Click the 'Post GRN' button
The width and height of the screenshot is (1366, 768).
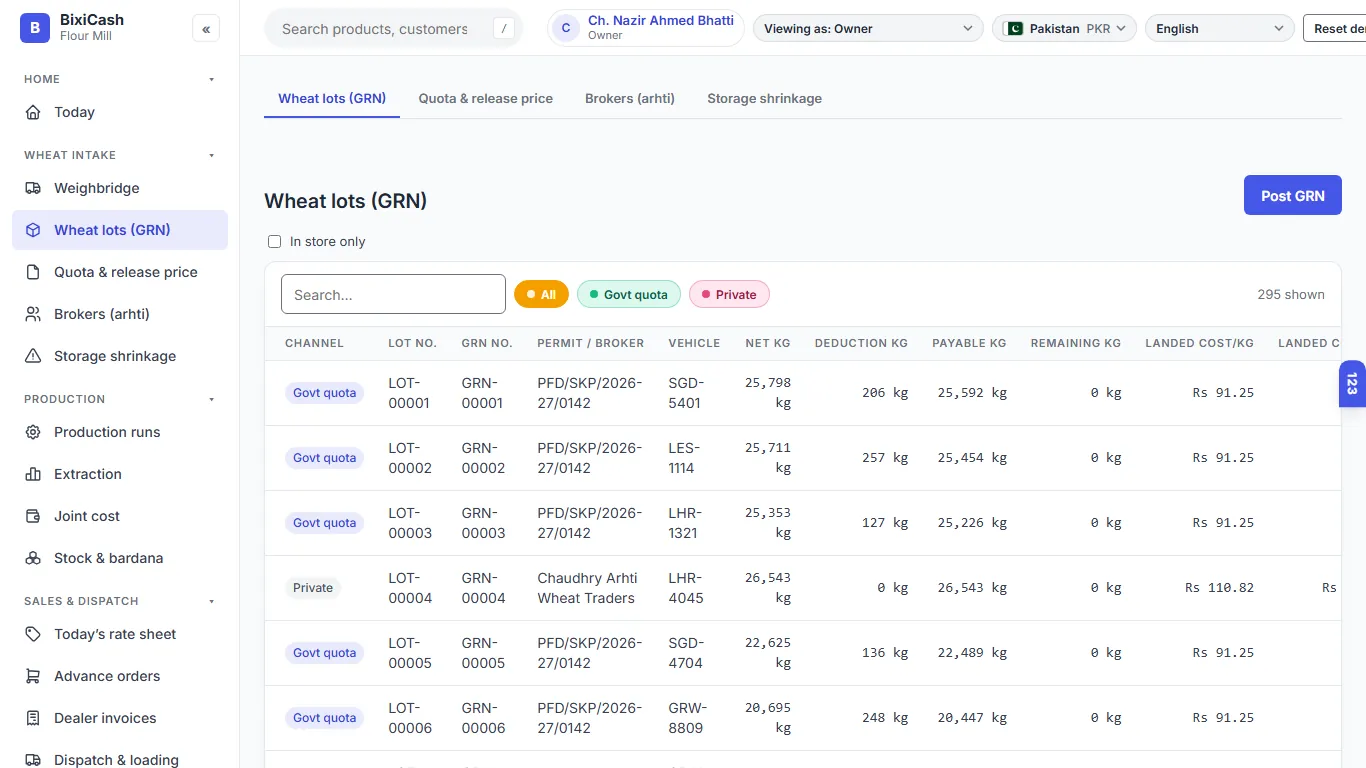coord(1293,195)
